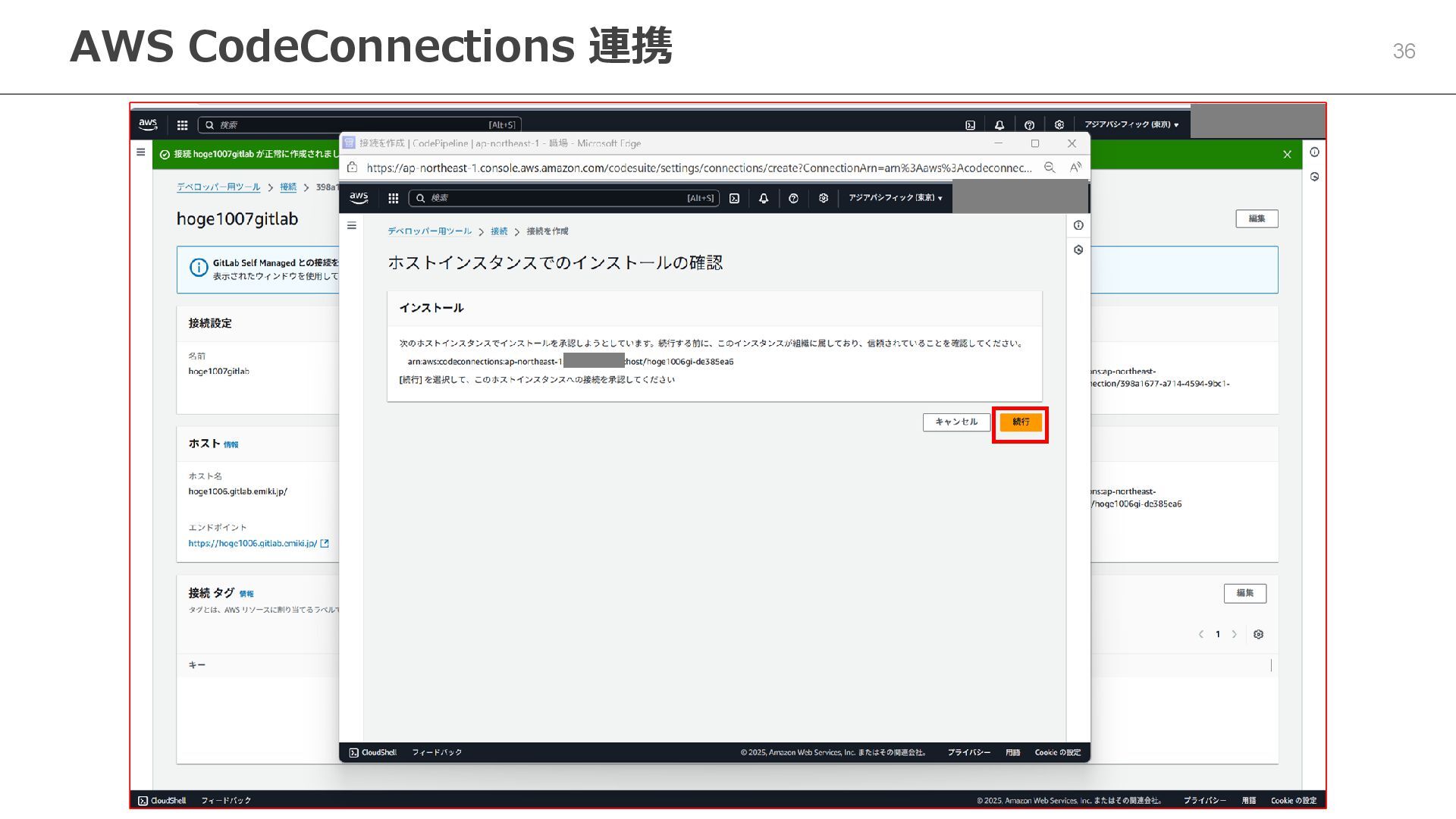Open settings gear in popup top bar

point(823,198)
